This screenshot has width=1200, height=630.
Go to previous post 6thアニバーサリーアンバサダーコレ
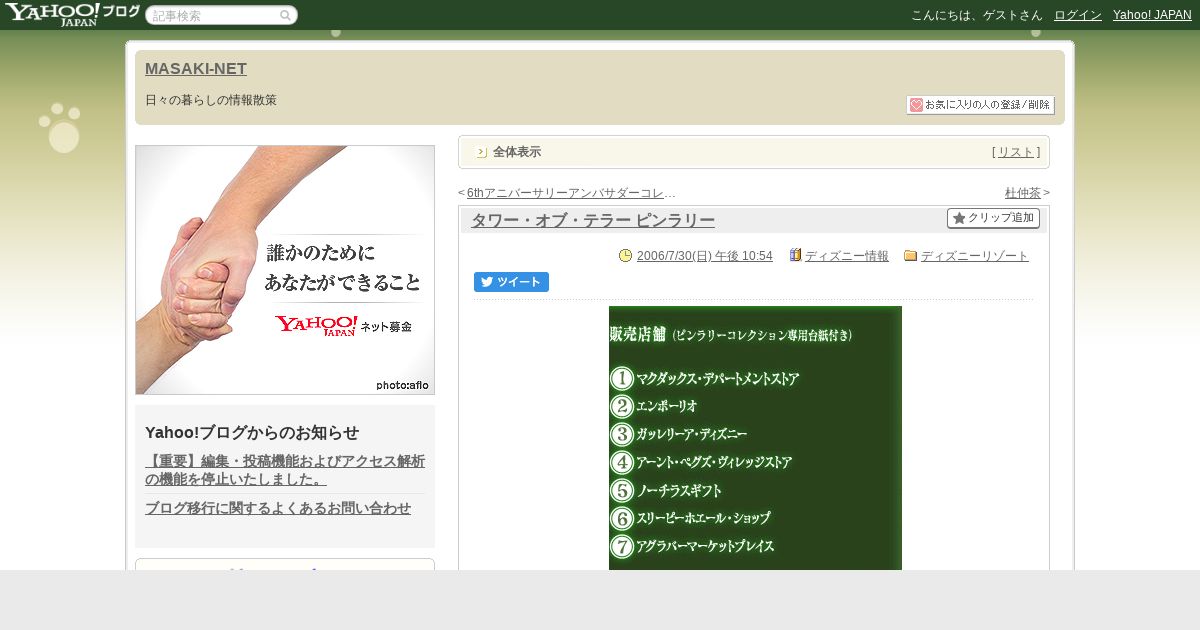571,193
